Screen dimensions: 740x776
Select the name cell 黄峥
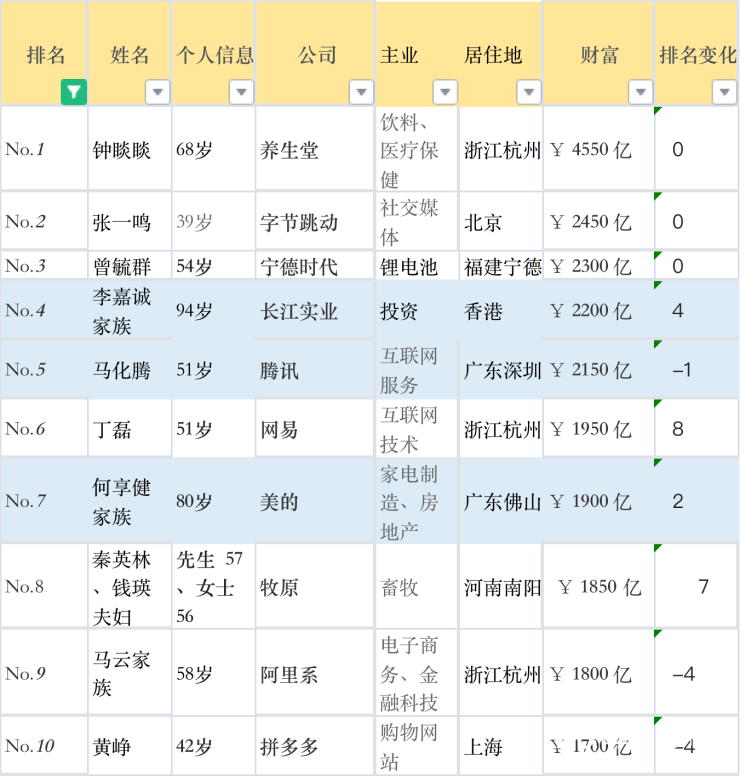[130, 745]
